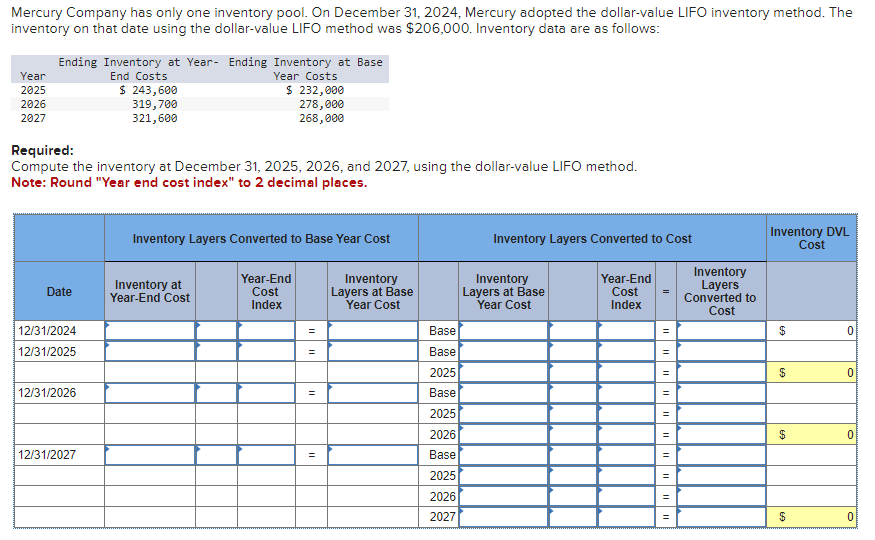Image resolution: width=875 pixels, height=540 pixels.
Task: Click layer amount field beside 2025 label under 12/31/2025
Action: (x=503, y=372)
